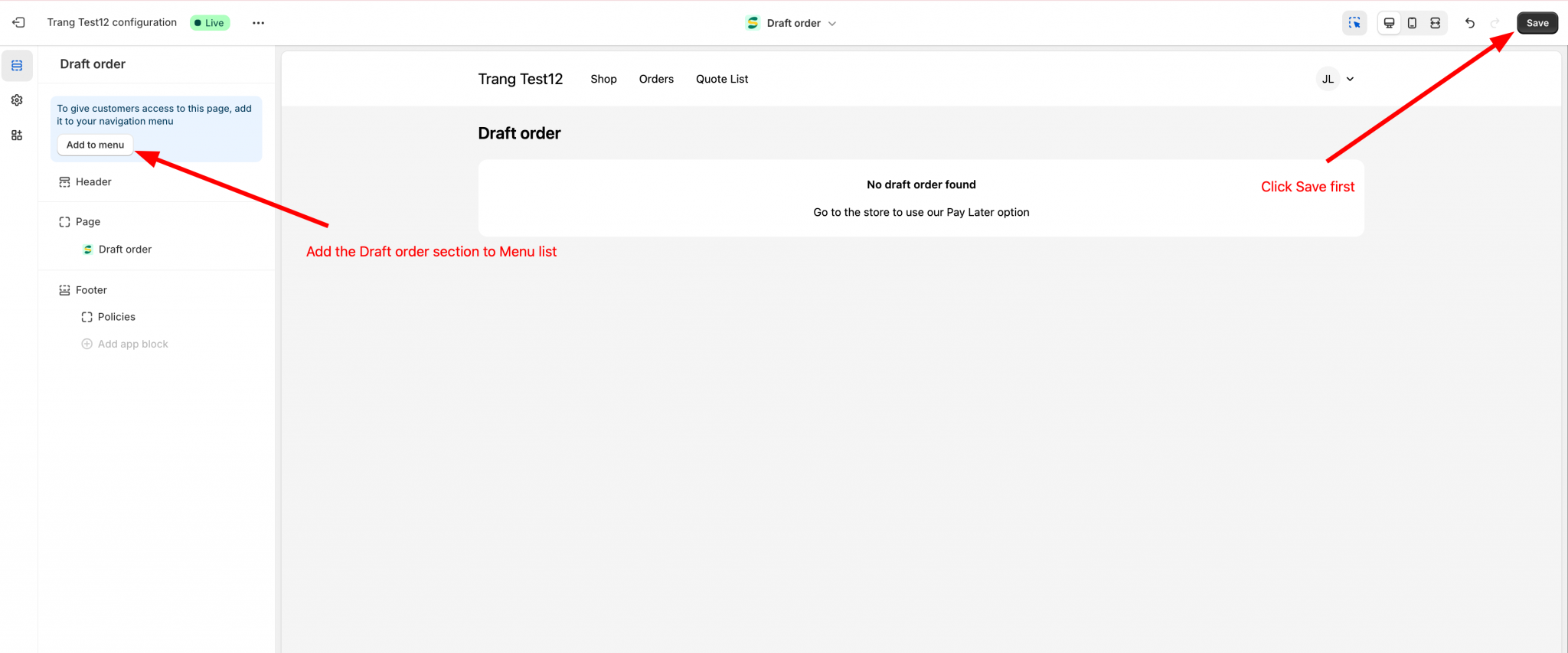Screen dimensions: 1568x653
Task: Switch to fullscreen preview icon
Action: tap(1436, 23)
